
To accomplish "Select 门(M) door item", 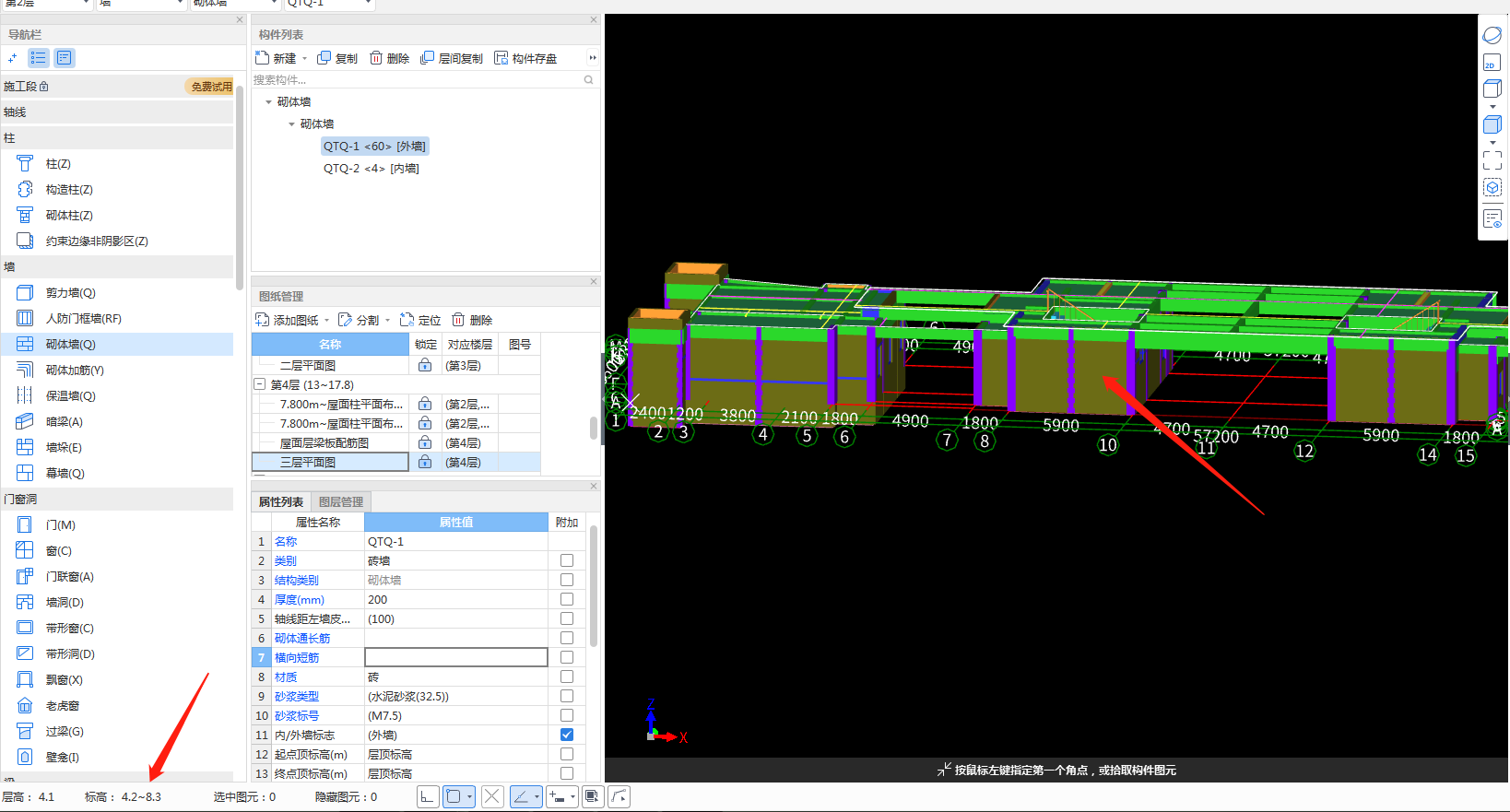I will [x=61, y=525].
